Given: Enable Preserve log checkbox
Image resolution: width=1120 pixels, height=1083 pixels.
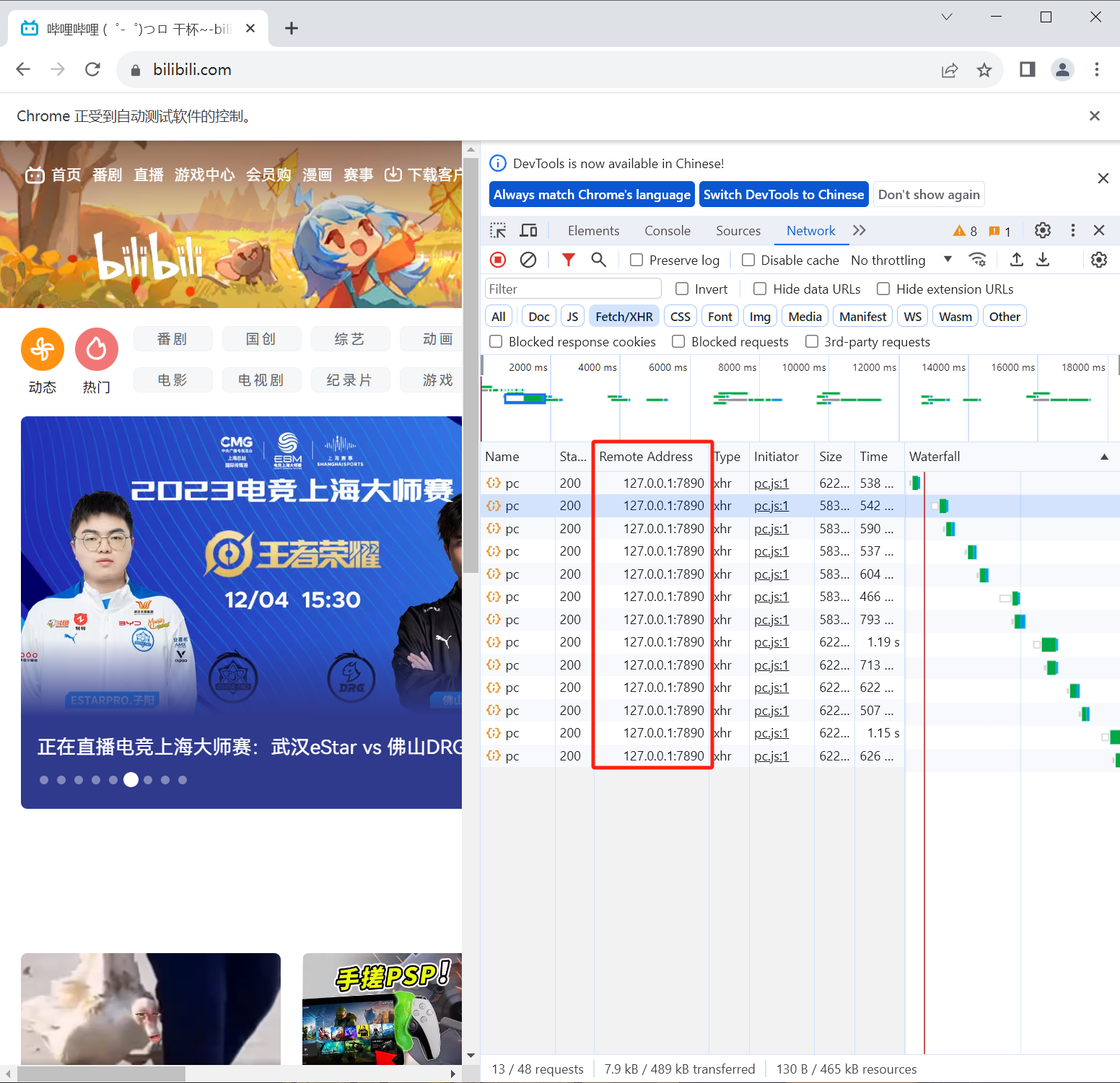Looking at the screenshot, I should [x=636, y=260].
